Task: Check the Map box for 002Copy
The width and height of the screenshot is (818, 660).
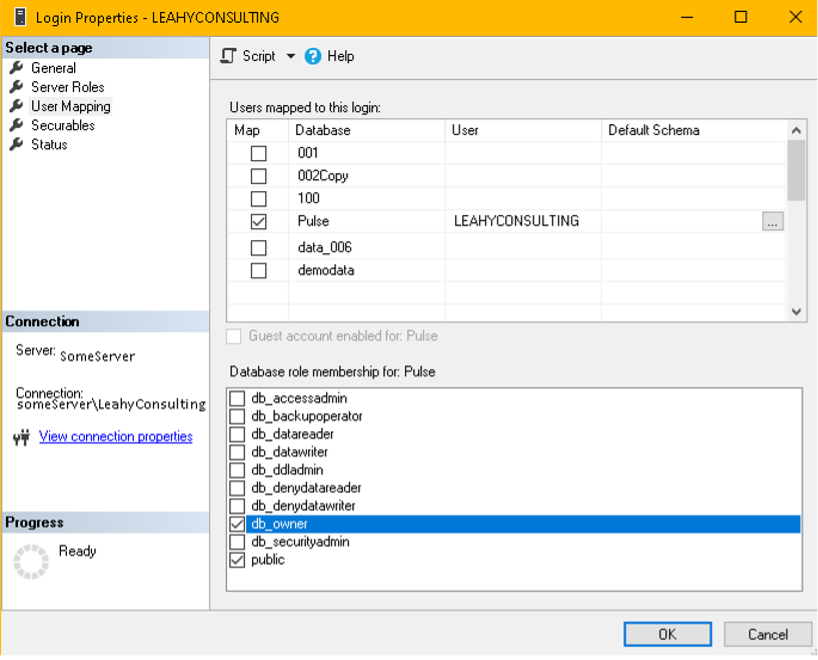Action: click(x=259, y=176)
